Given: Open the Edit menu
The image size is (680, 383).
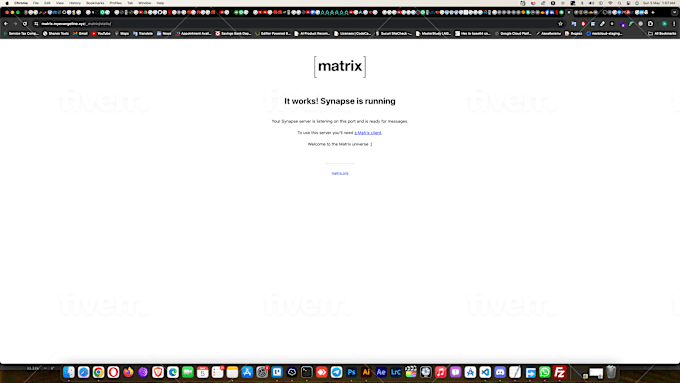Looking at the screenshot, I should tap(47, 3).
